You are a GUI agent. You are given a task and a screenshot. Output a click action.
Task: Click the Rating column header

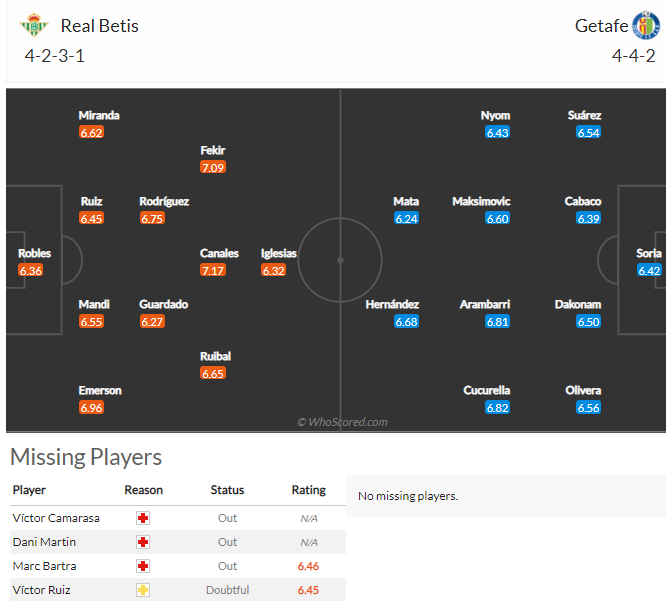point(309,490)
